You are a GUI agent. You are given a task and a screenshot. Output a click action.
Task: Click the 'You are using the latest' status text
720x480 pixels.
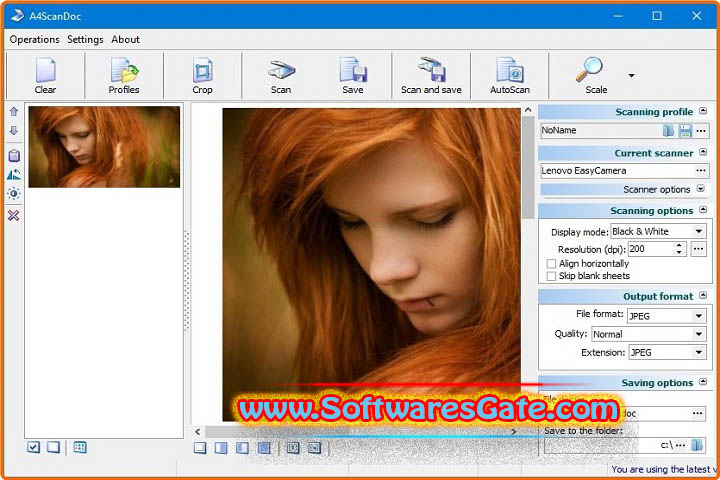point(662,469)
